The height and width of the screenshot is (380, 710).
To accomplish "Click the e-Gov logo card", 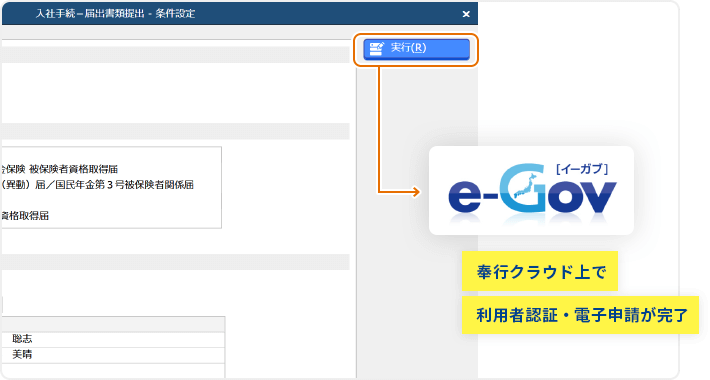I will click(x=531, y=190).
